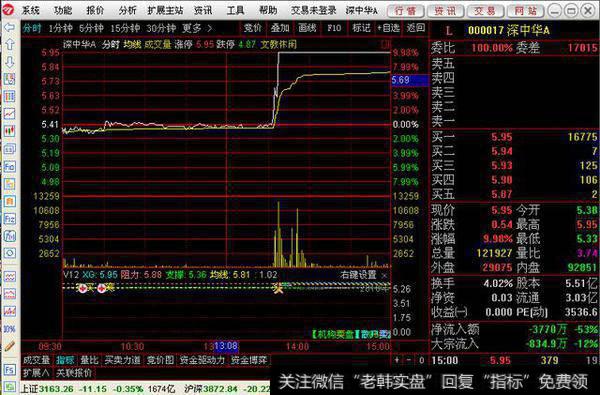Click the 标记 toolbar button

click(361, 28)
